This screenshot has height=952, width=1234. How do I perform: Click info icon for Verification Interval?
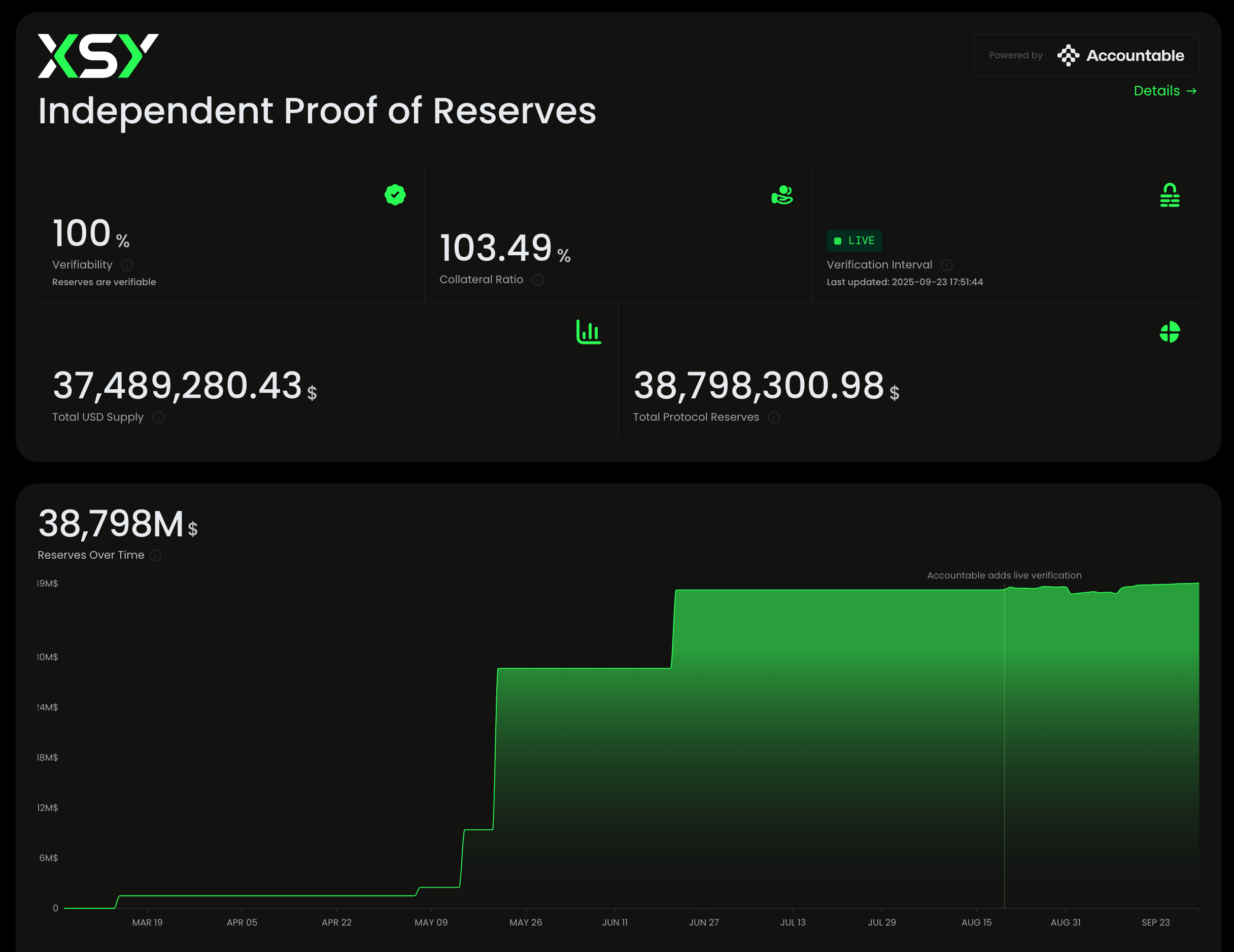pos(947,265)
